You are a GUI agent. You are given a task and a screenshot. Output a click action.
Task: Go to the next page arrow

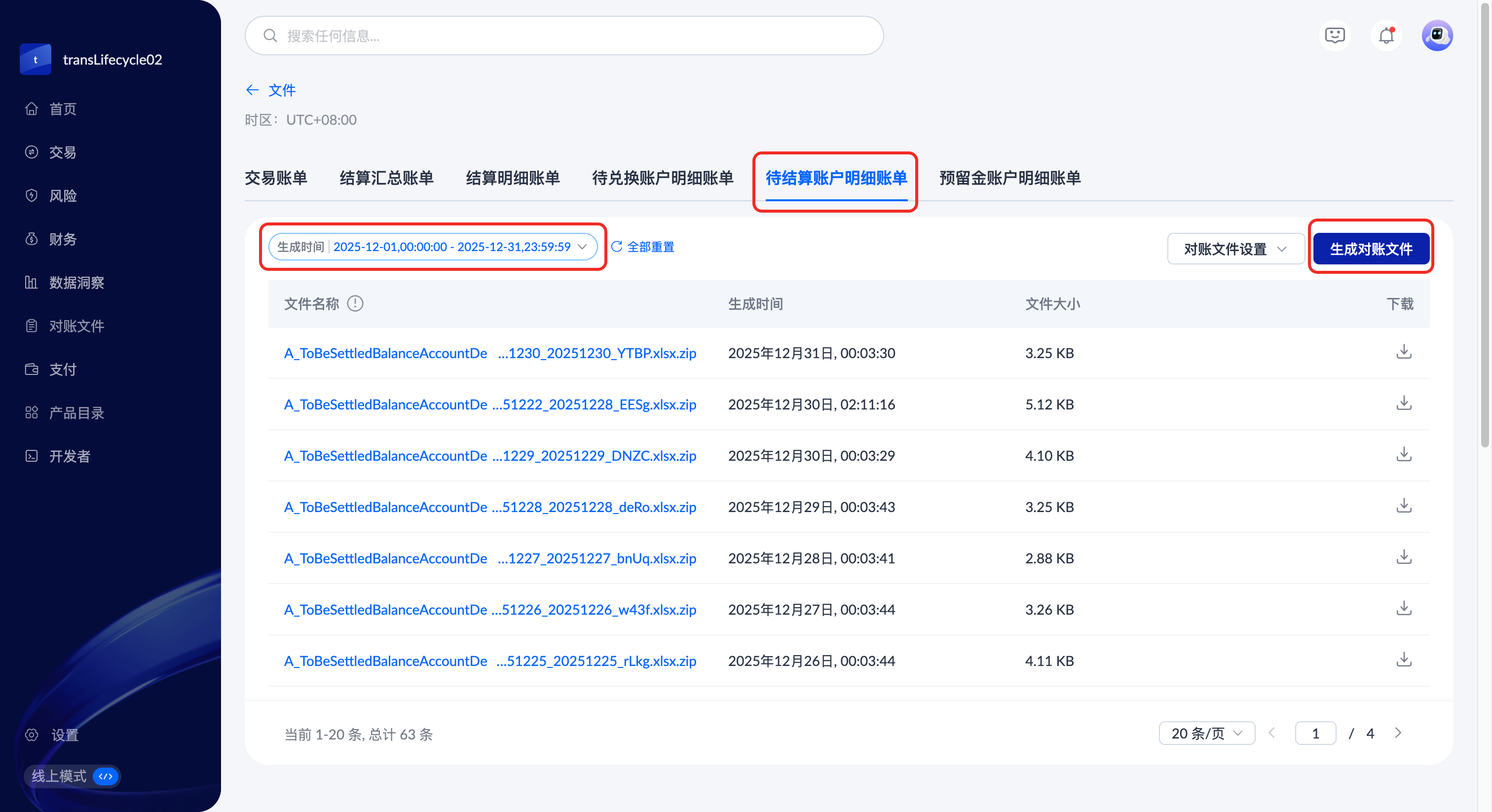[x=1398, y=733]
